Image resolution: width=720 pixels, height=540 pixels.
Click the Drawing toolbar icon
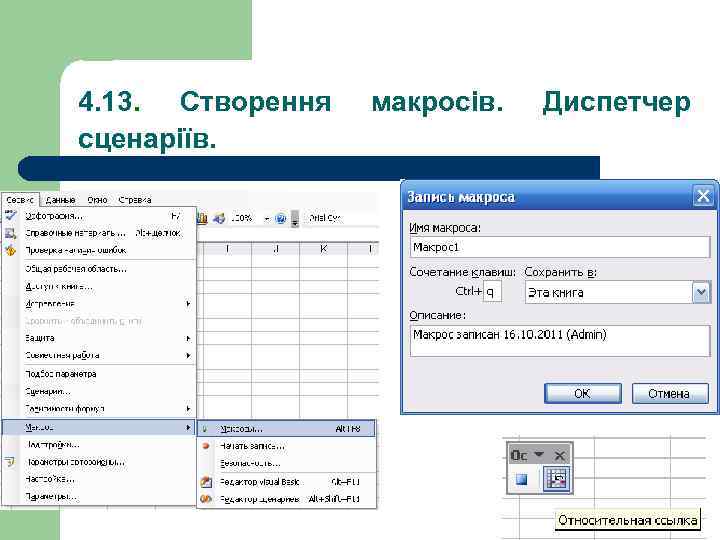pyautogui.click(x=219, y=218)
